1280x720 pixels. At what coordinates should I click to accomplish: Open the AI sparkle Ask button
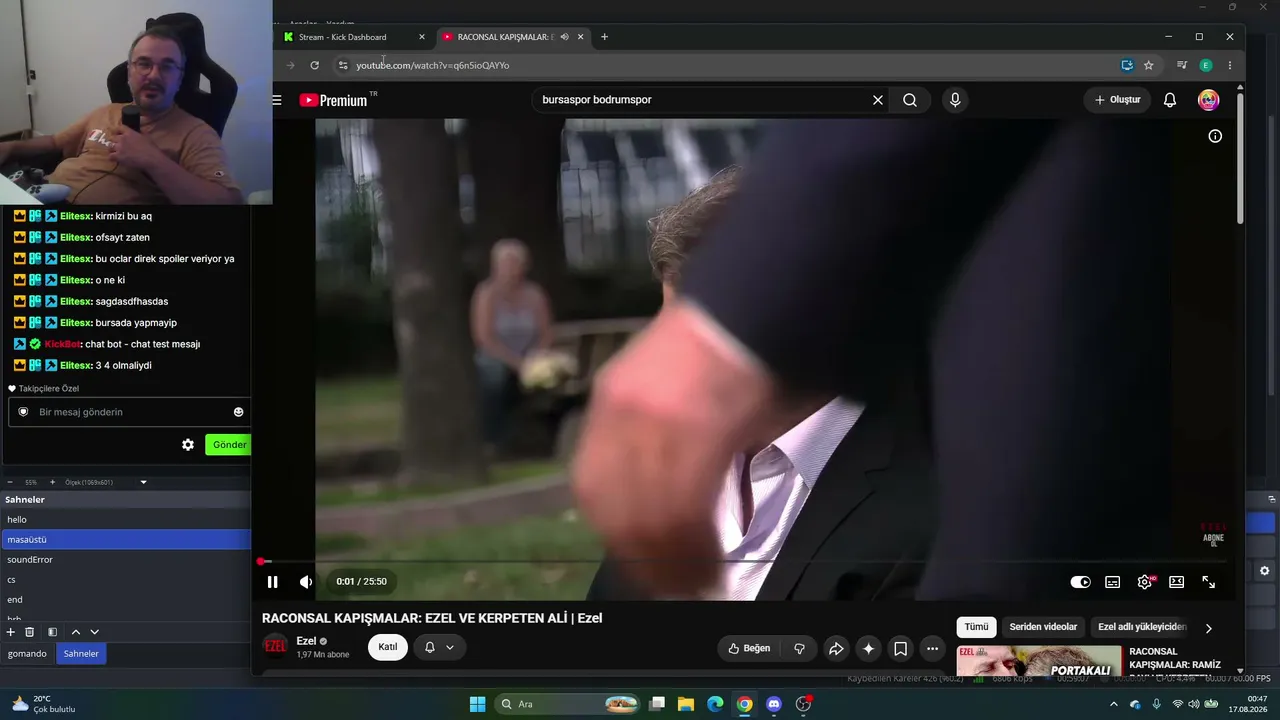click(x=868, y=648)
